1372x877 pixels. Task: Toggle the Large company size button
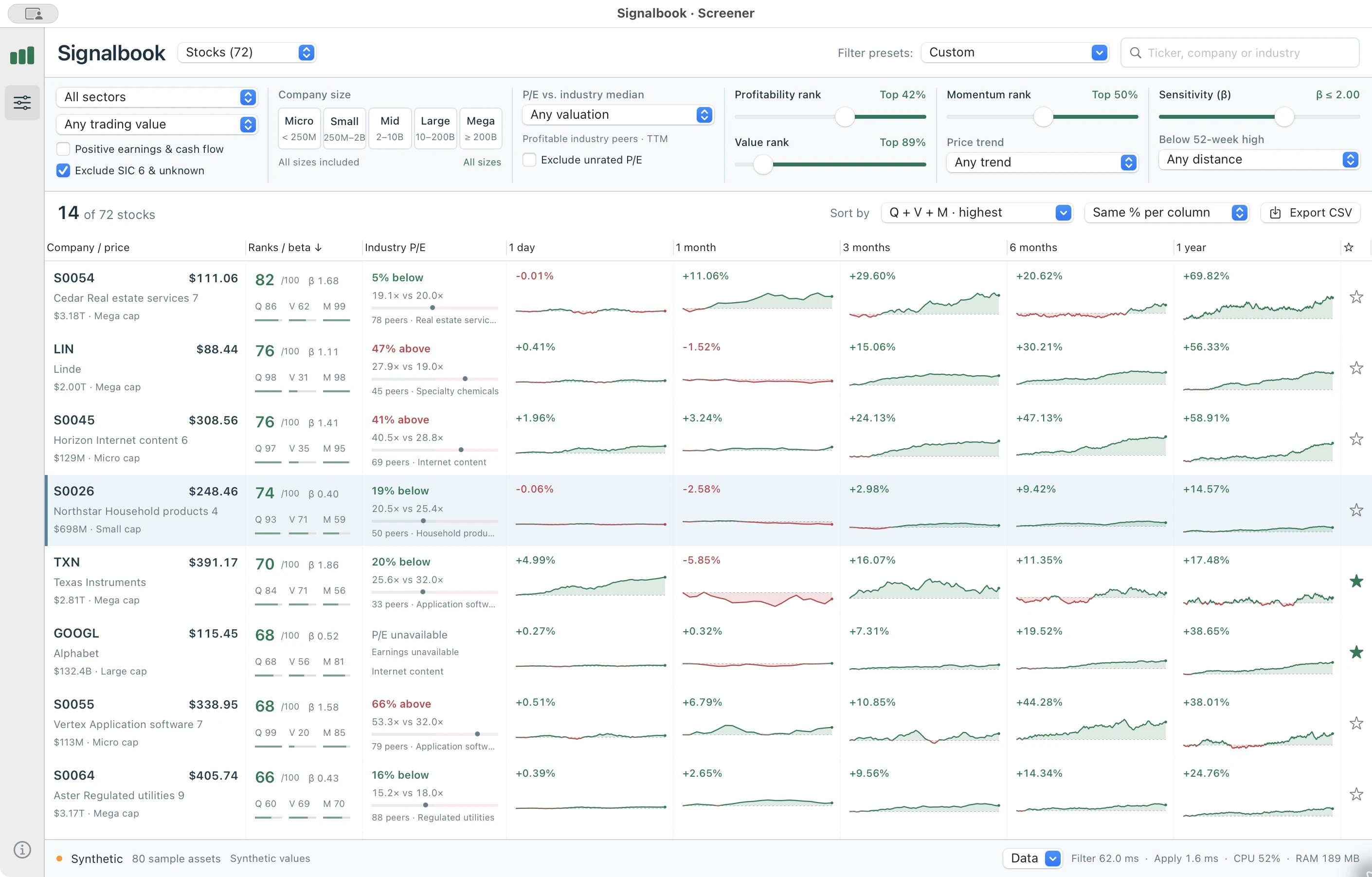435,128
